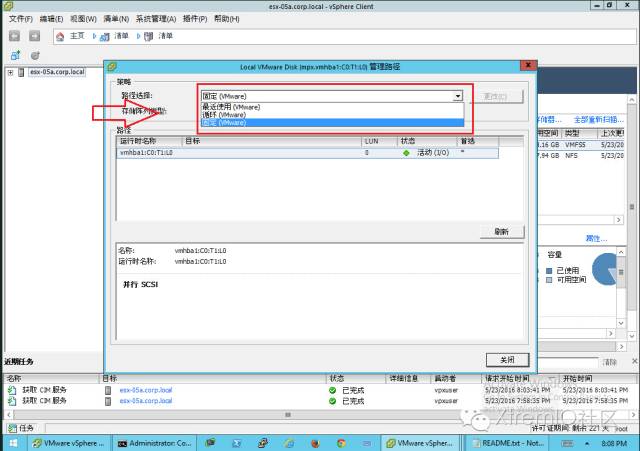Open the 插件(P) menu

[x=195, y=19]
